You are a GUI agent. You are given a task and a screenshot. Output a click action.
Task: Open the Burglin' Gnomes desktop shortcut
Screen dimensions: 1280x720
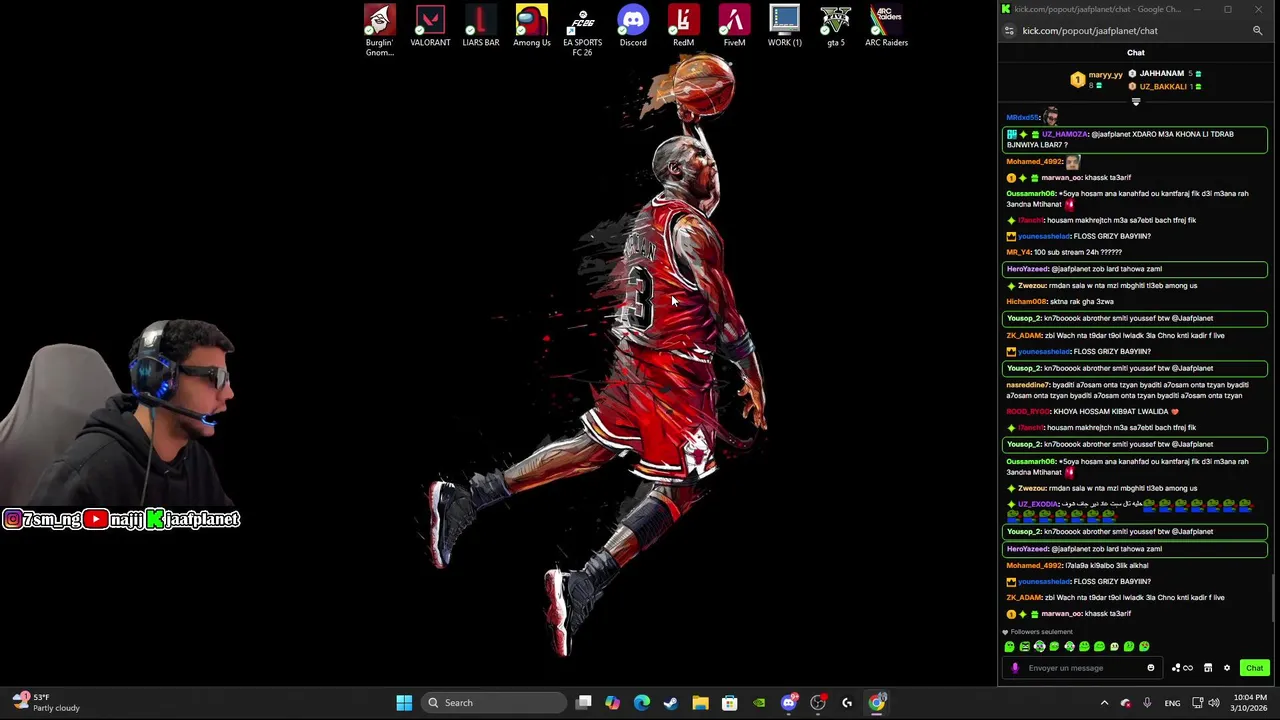pos(379,30)
